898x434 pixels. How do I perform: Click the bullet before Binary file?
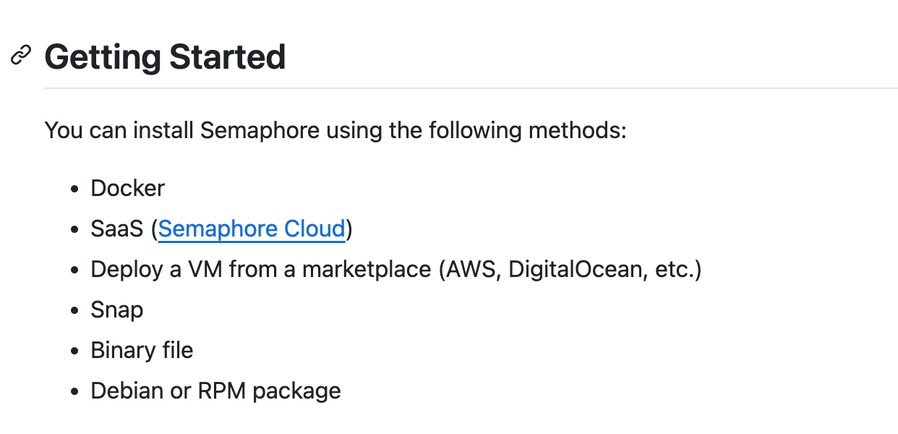click(x=74, y=351)
